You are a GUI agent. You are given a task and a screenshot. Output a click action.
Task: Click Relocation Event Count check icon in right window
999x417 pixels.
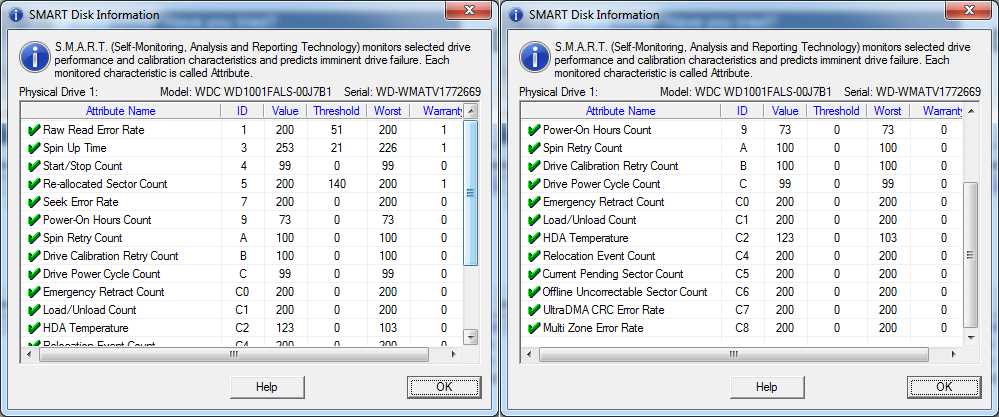pos(534,256)
